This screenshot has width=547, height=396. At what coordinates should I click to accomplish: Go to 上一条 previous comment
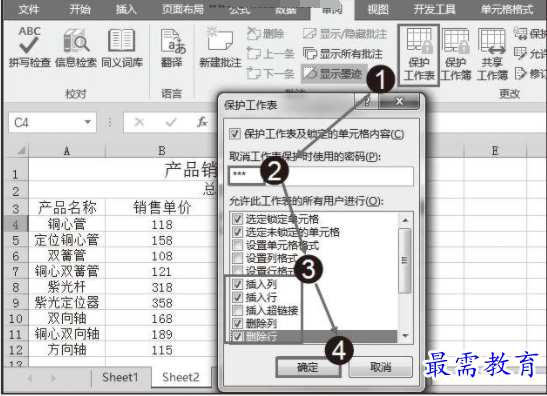270,54
